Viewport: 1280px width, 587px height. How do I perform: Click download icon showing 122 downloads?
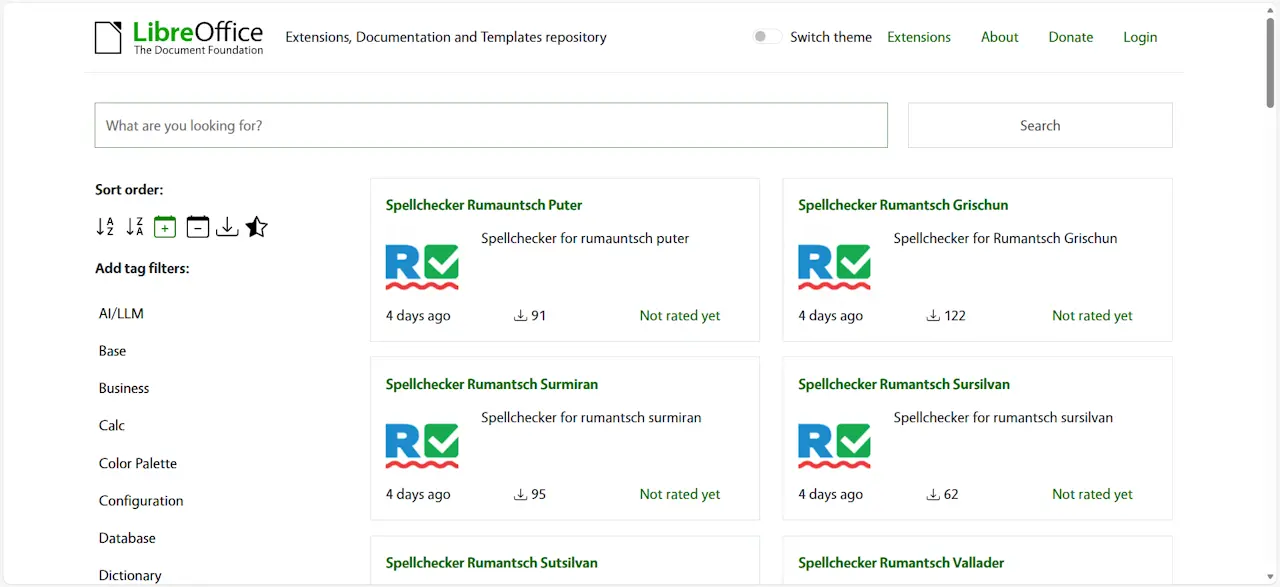click(933, 315)
